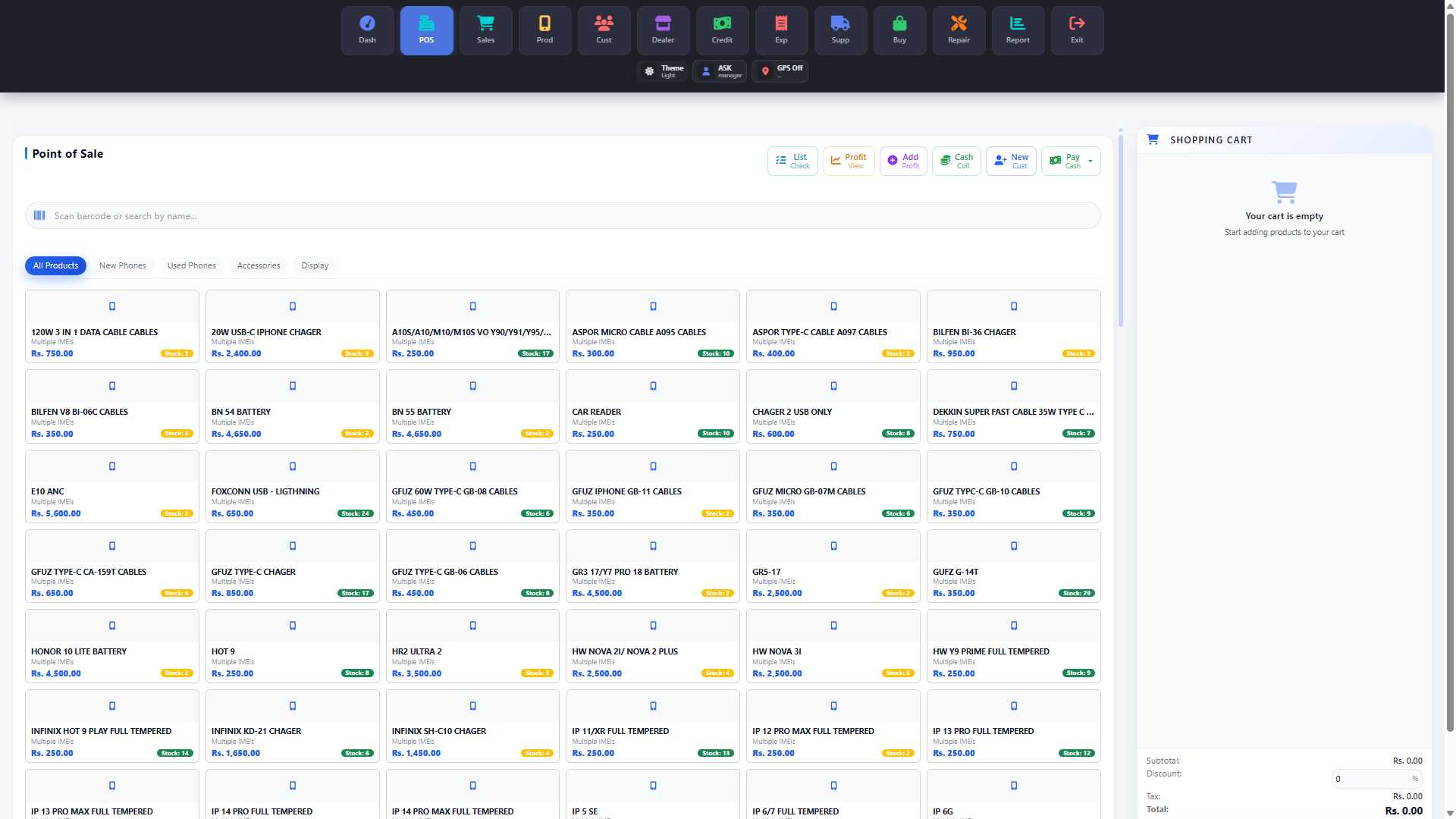The height and width of the screenshot is (819, 1456).
Task: Open the Supp truck icon
Action: 840,30
